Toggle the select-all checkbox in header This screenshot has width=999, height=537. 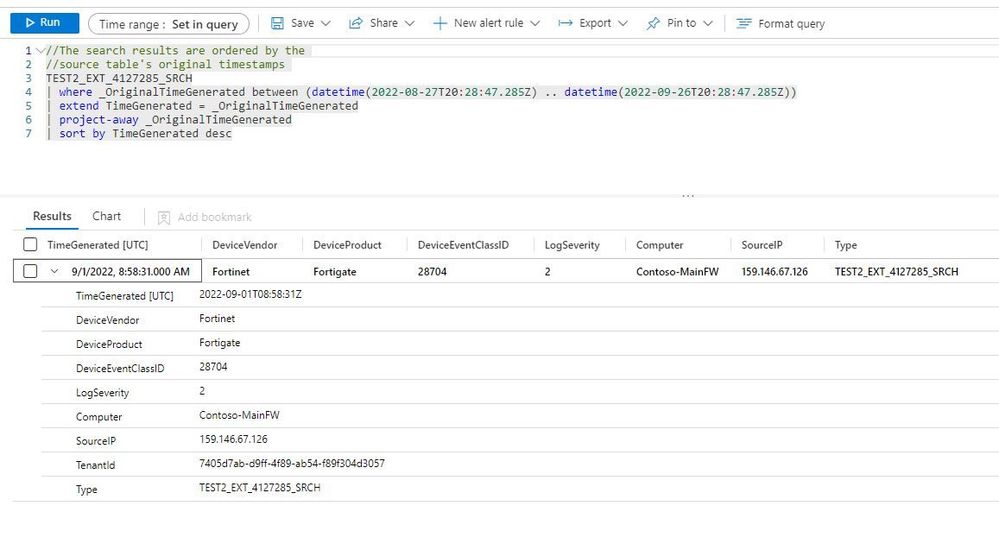tap(30, 245)
